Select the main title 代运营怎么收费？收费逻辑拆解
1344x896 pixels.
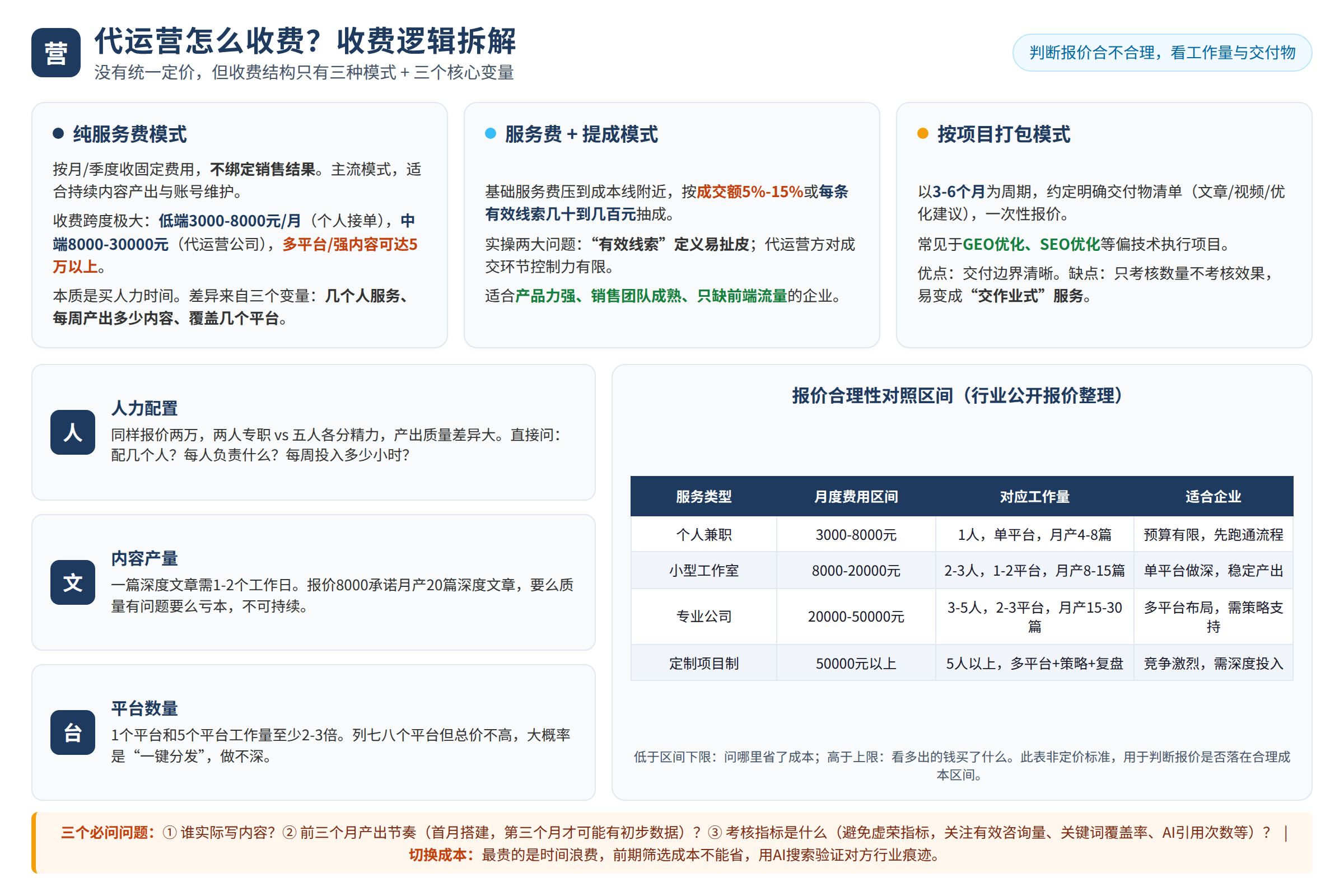click(x=305, y=40)
